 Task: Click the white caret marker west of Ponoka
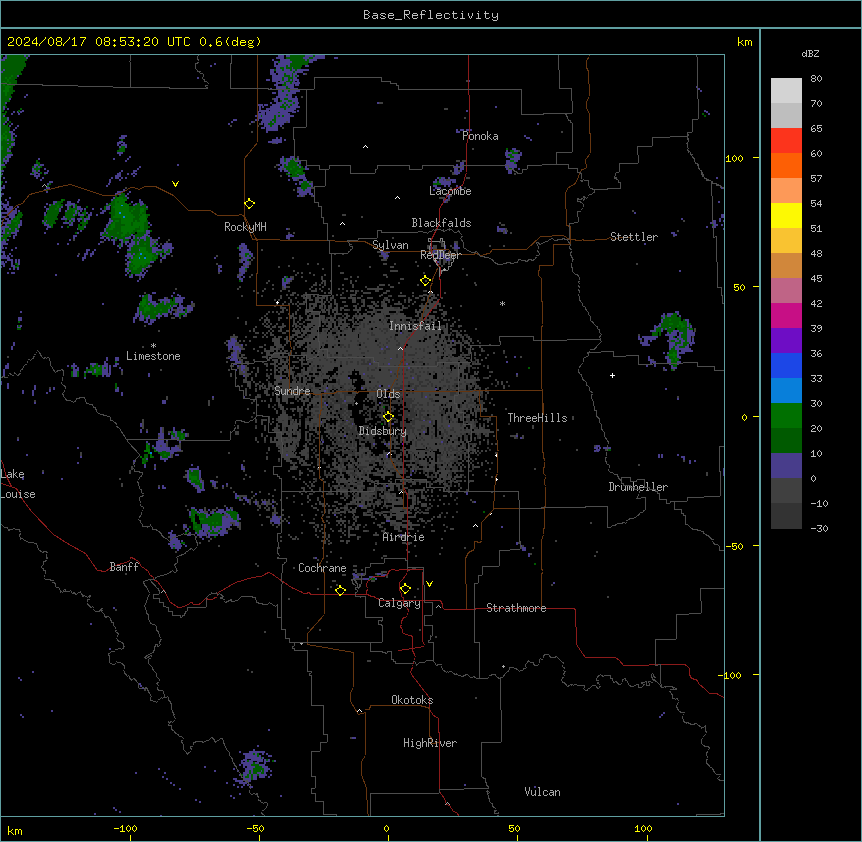pos(365,147)
